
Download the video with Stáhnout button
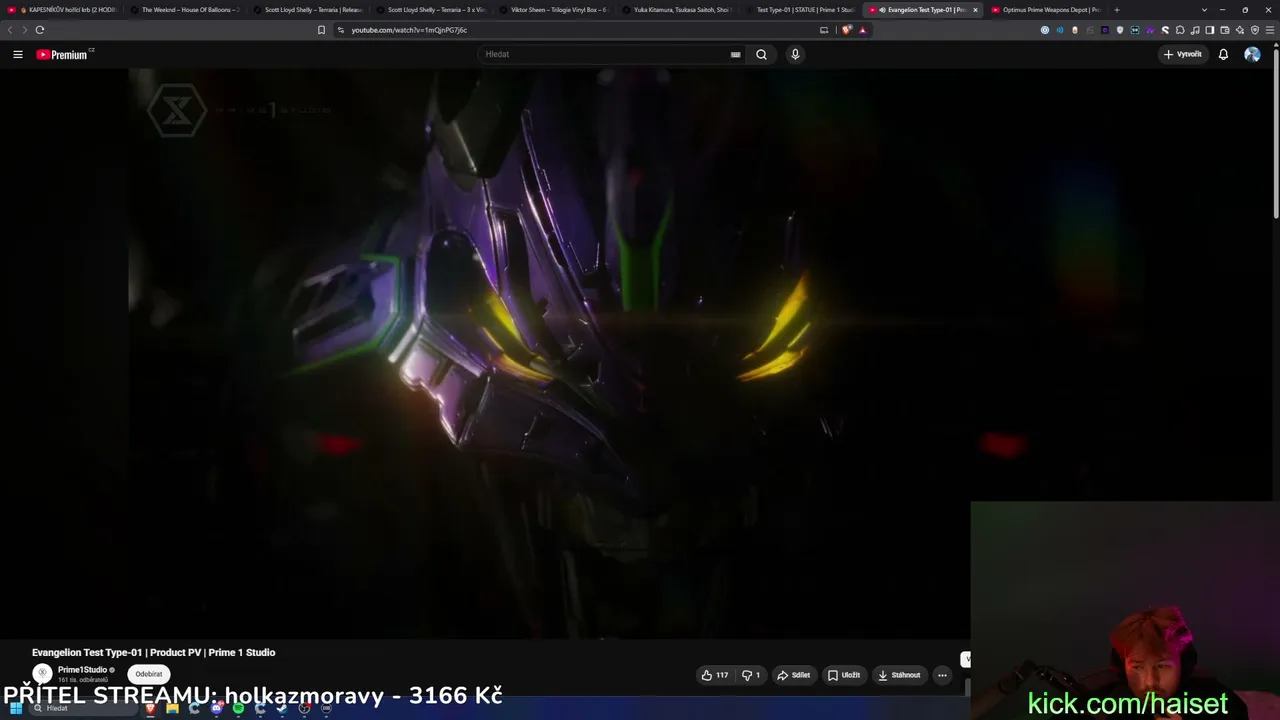(x=900, y=675)
